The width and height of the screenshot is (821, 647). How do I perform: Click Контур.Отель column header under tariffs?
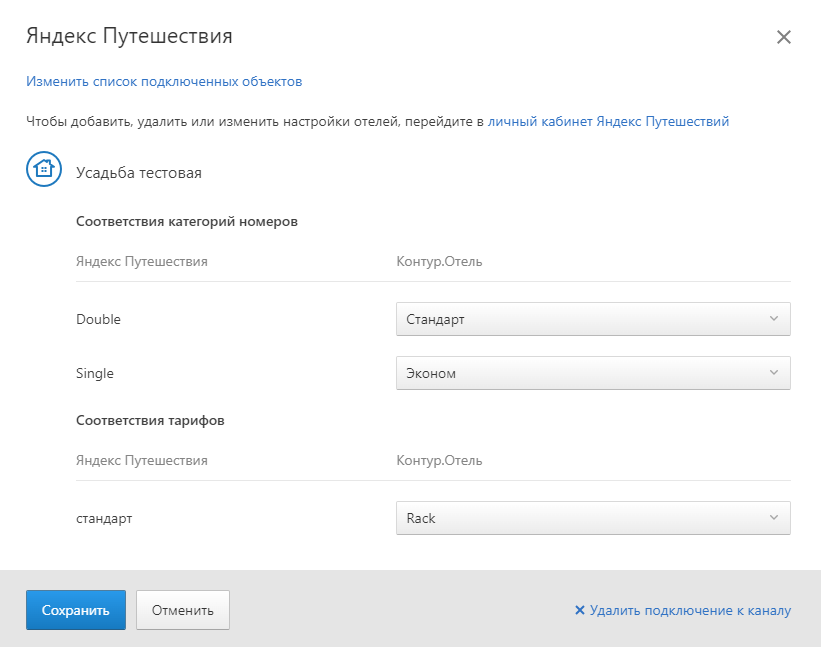(439, 460)
